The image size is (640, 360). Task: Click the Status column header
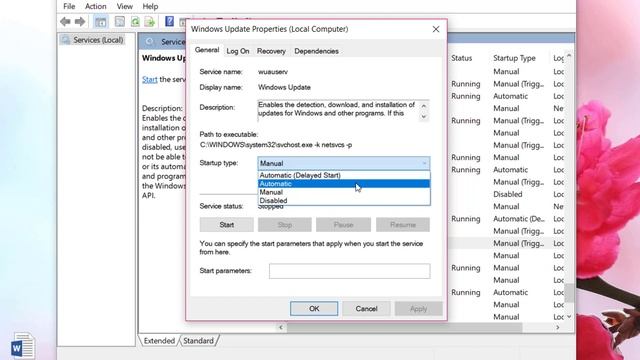[462, 58]
